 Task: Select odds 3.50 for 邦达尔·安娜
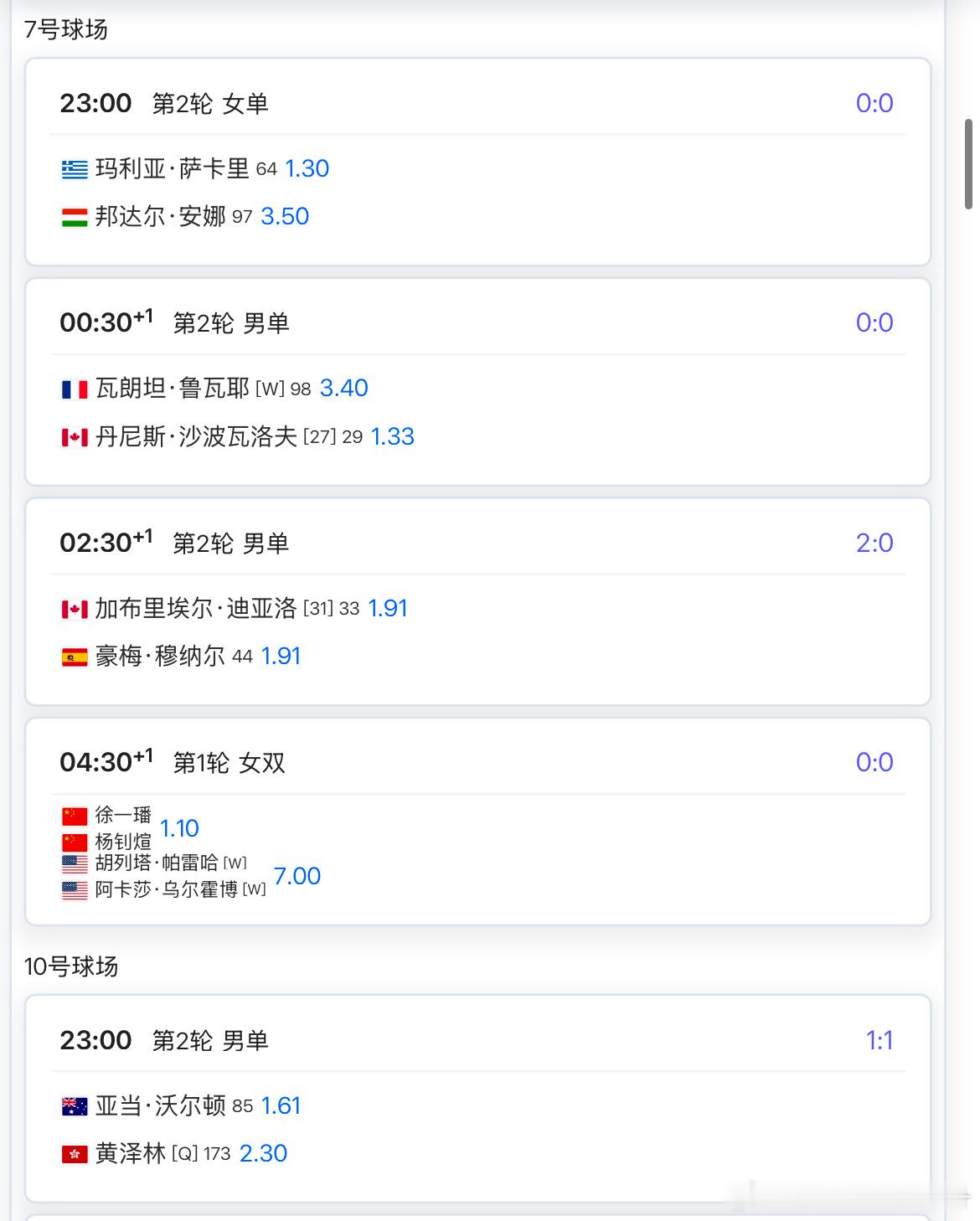285,217
